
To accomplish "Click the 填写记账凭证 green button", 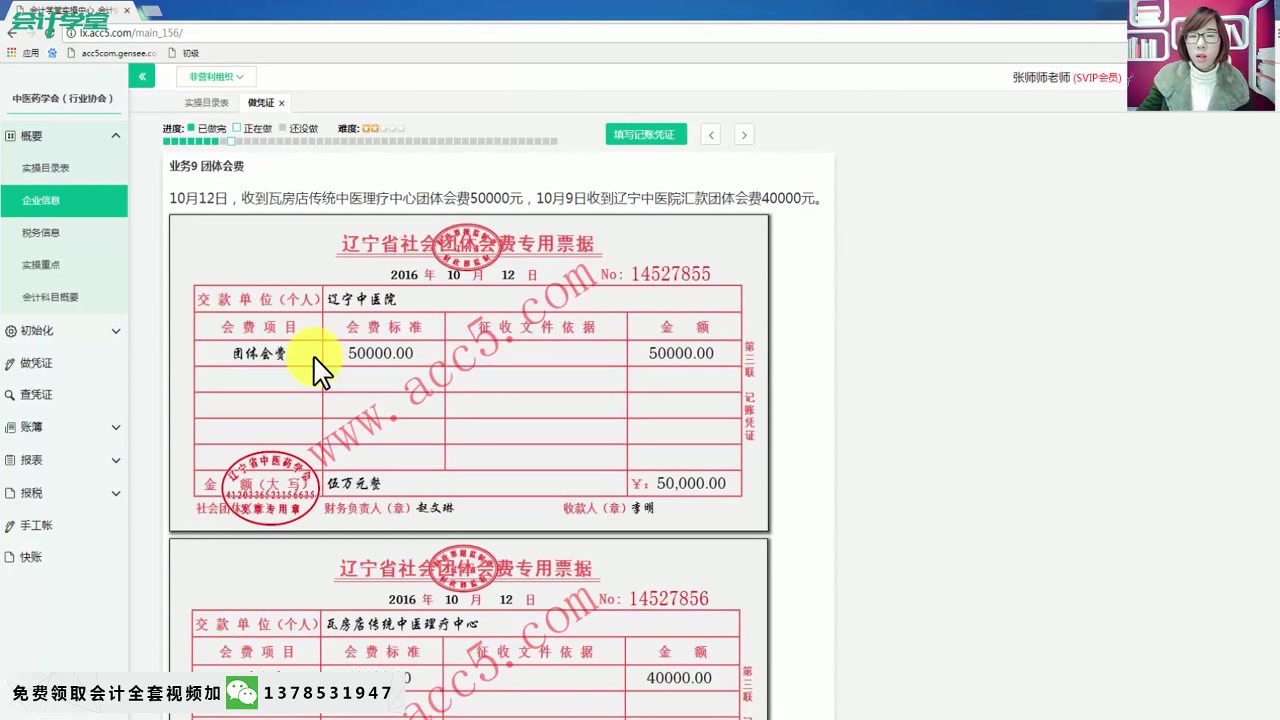I will pyautogui.click(x=645, y=133).
